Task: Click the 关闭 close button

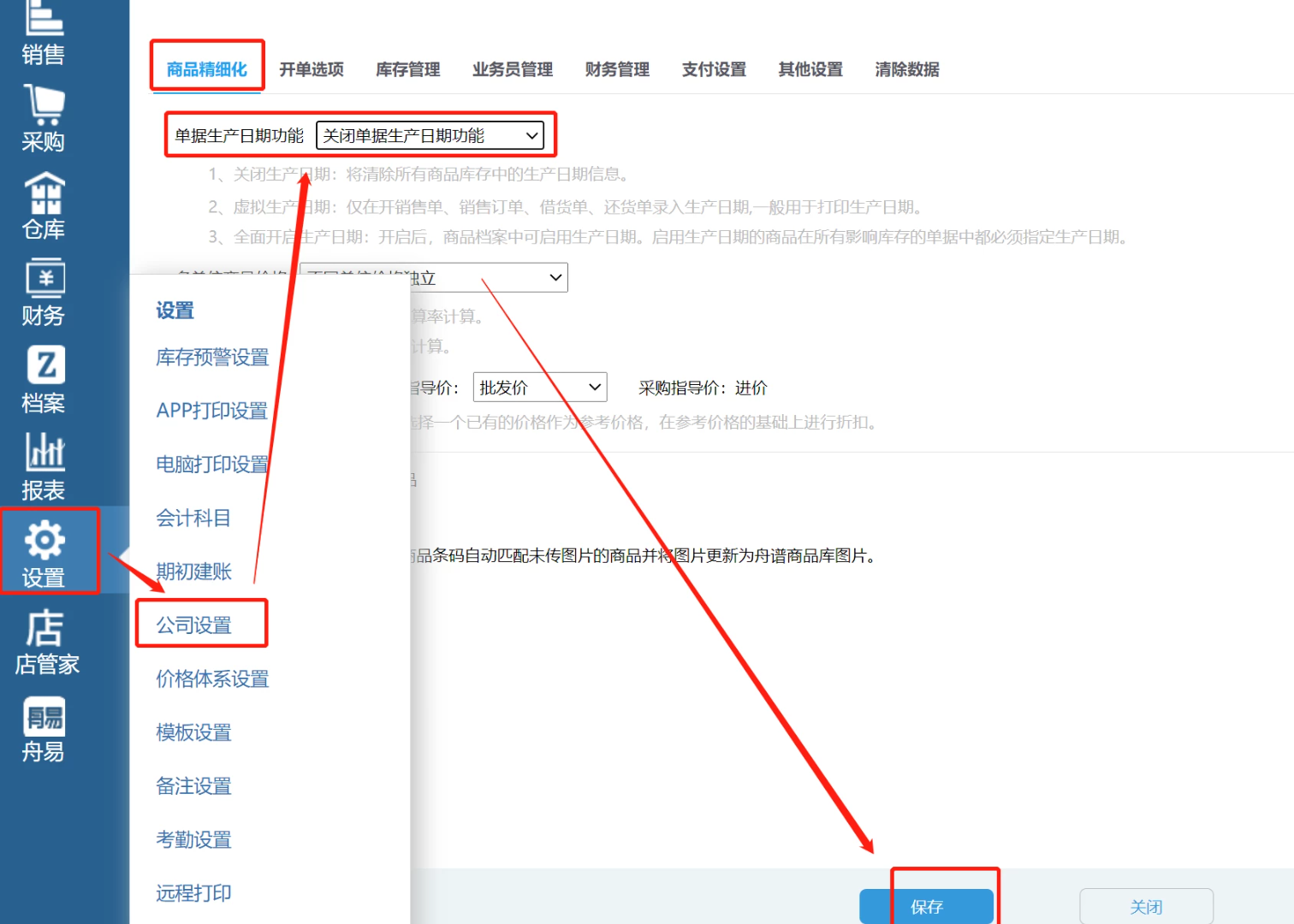Action: click(x=1145, y=906)
